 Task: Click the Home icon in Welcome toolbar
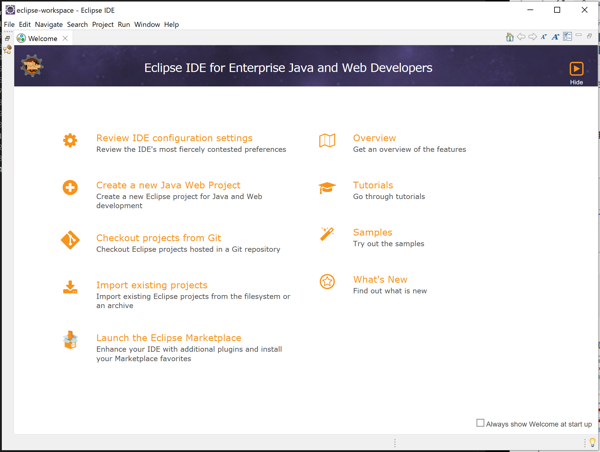click(x=510, y=37)
